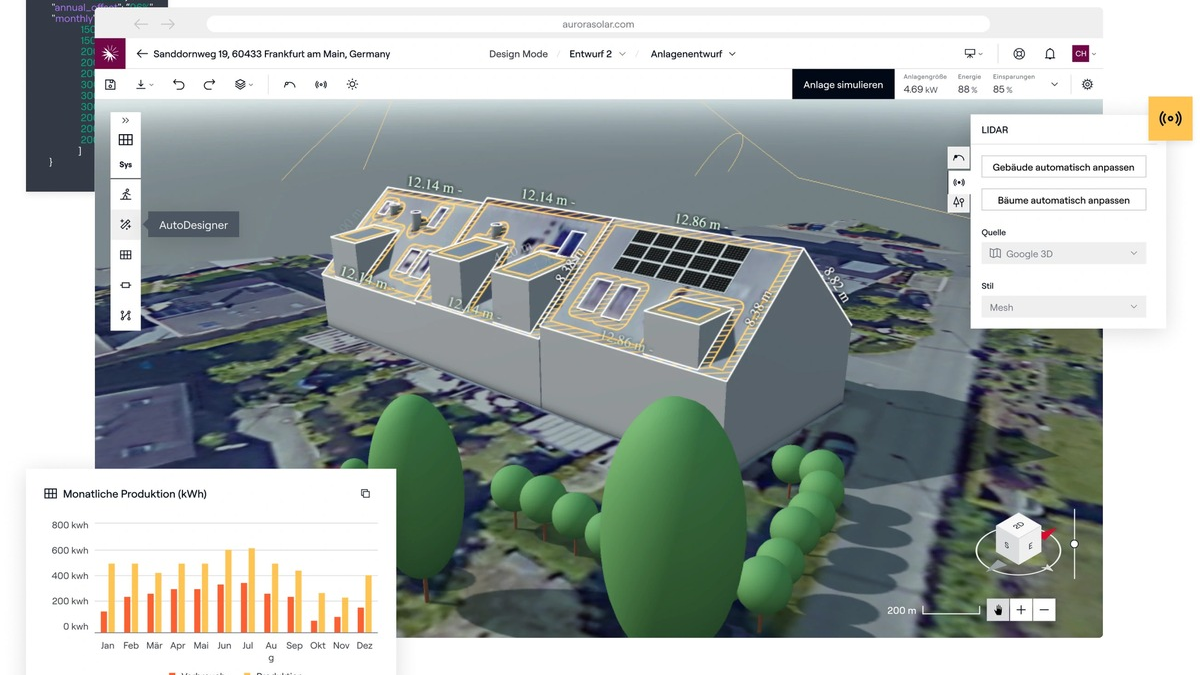
Task: Toggle the tree display tool under LIDAR icon
Action: pyautogui.click(x=958, y=202)
